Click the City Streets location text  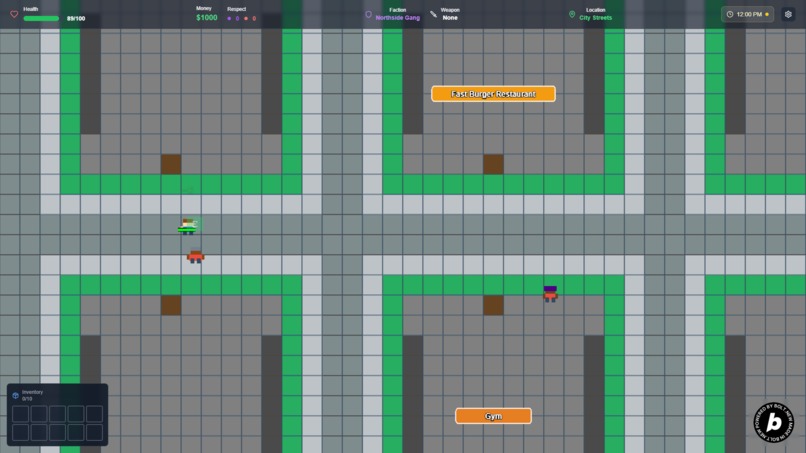coord(595,17)
